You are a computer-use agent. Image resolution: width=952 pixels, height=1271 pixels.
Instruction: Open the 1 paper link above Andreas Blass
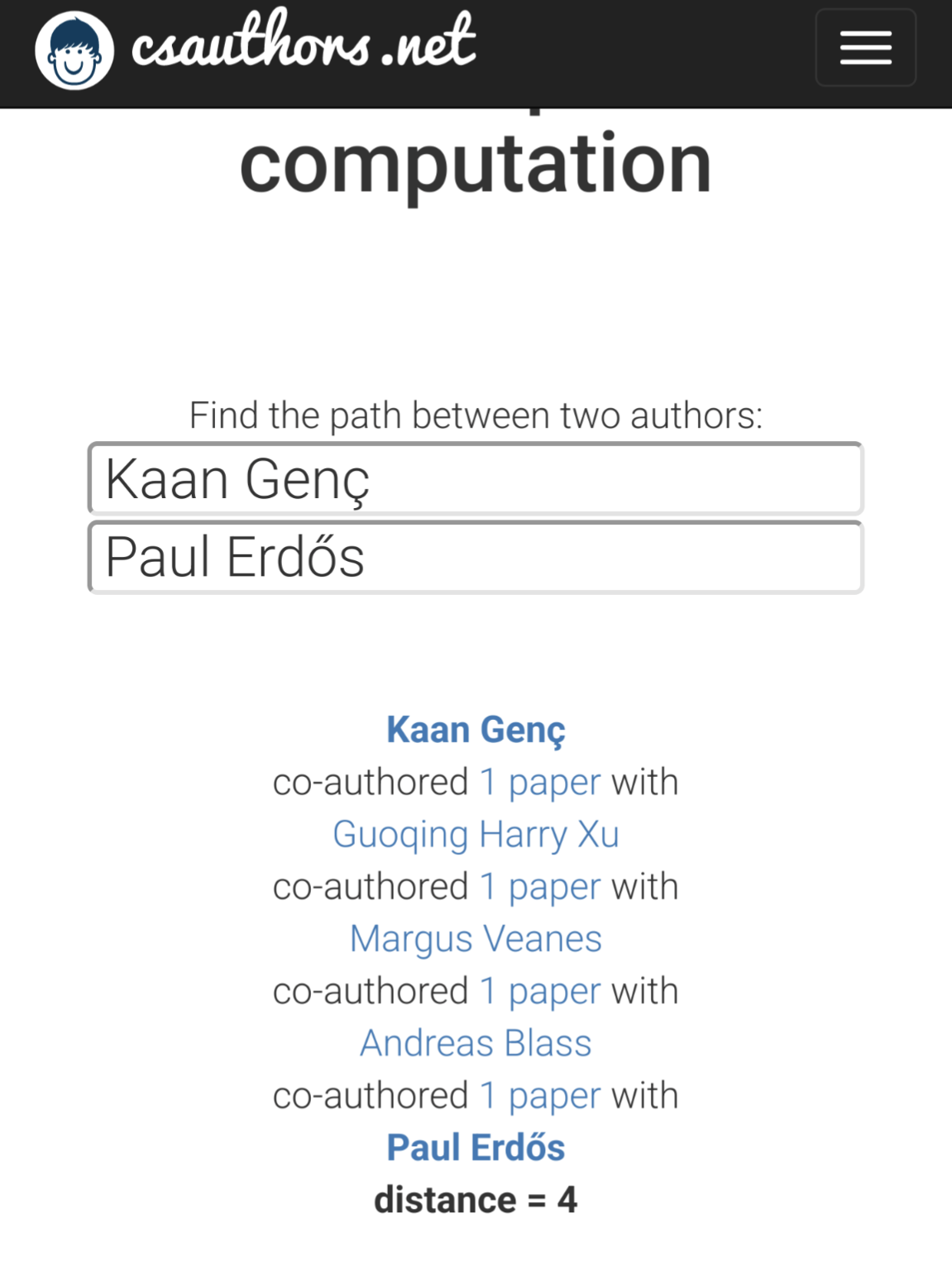540,990
